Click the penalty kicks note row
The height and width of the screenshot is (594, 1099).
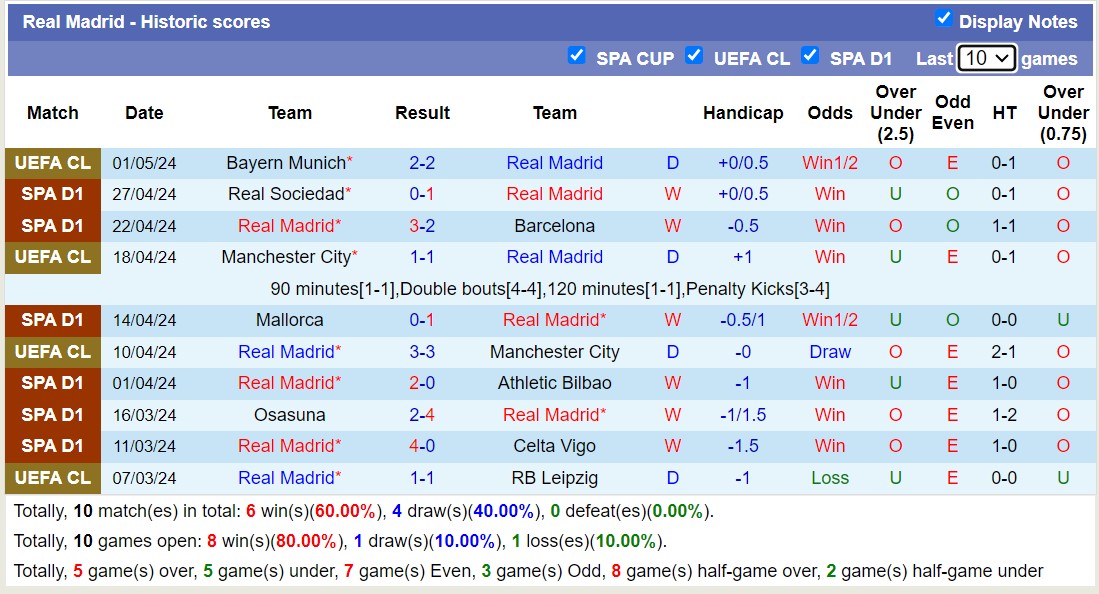point(550,288)
